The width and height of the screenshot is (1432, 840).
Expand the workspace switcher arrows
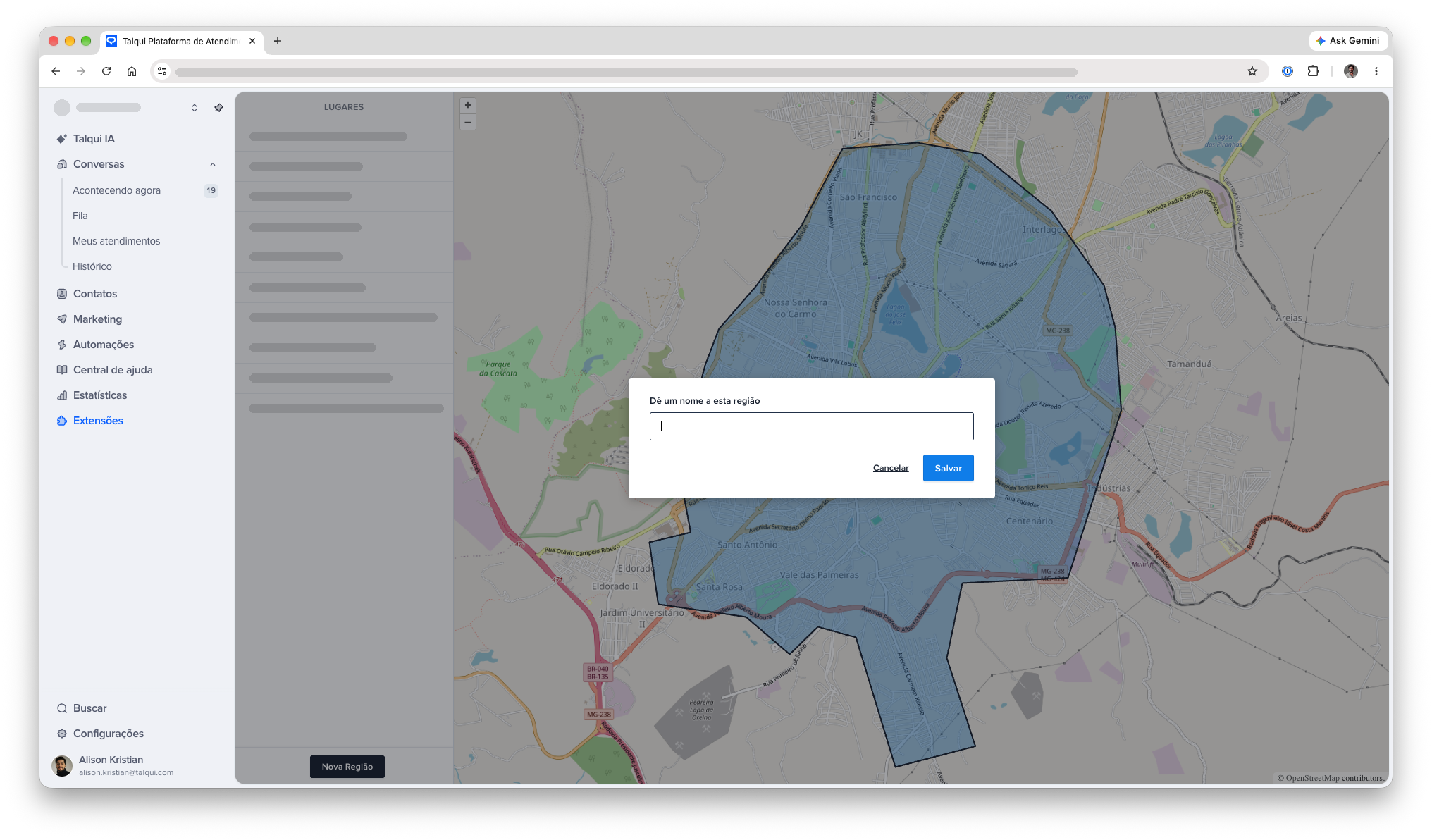195,108
